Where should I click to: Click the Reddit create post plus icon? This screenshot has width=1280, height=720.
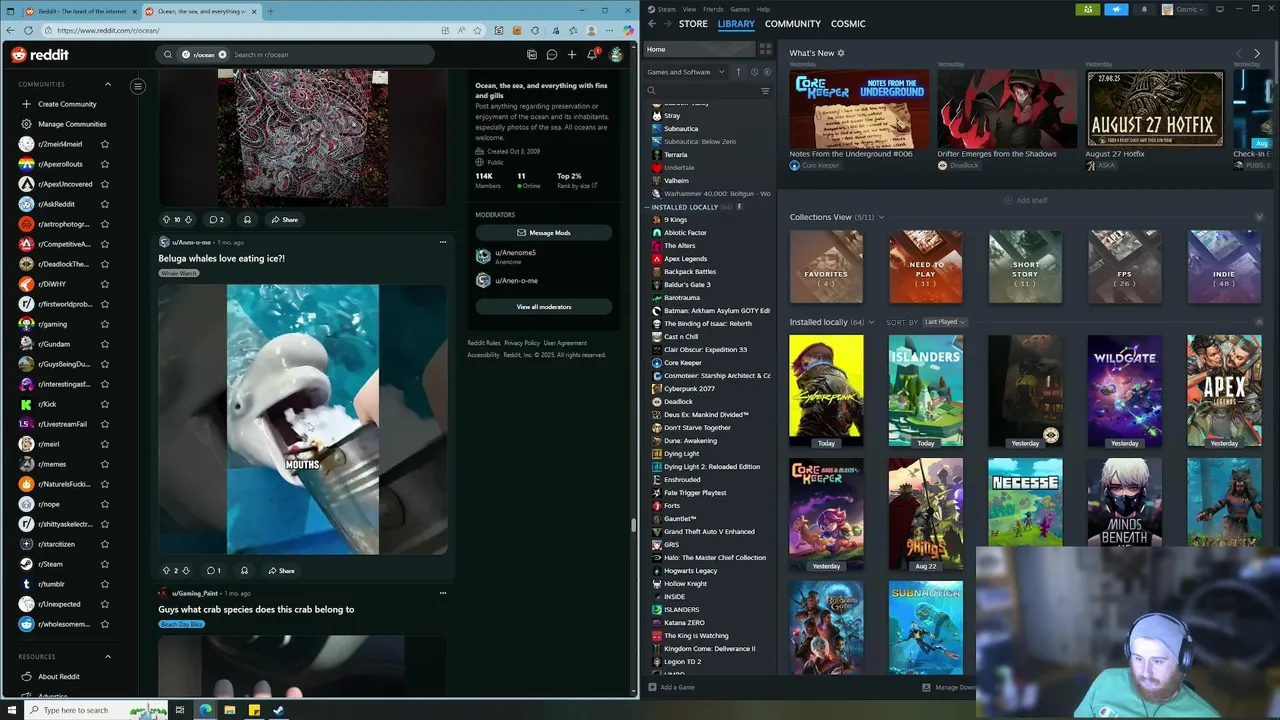(572, 55)
